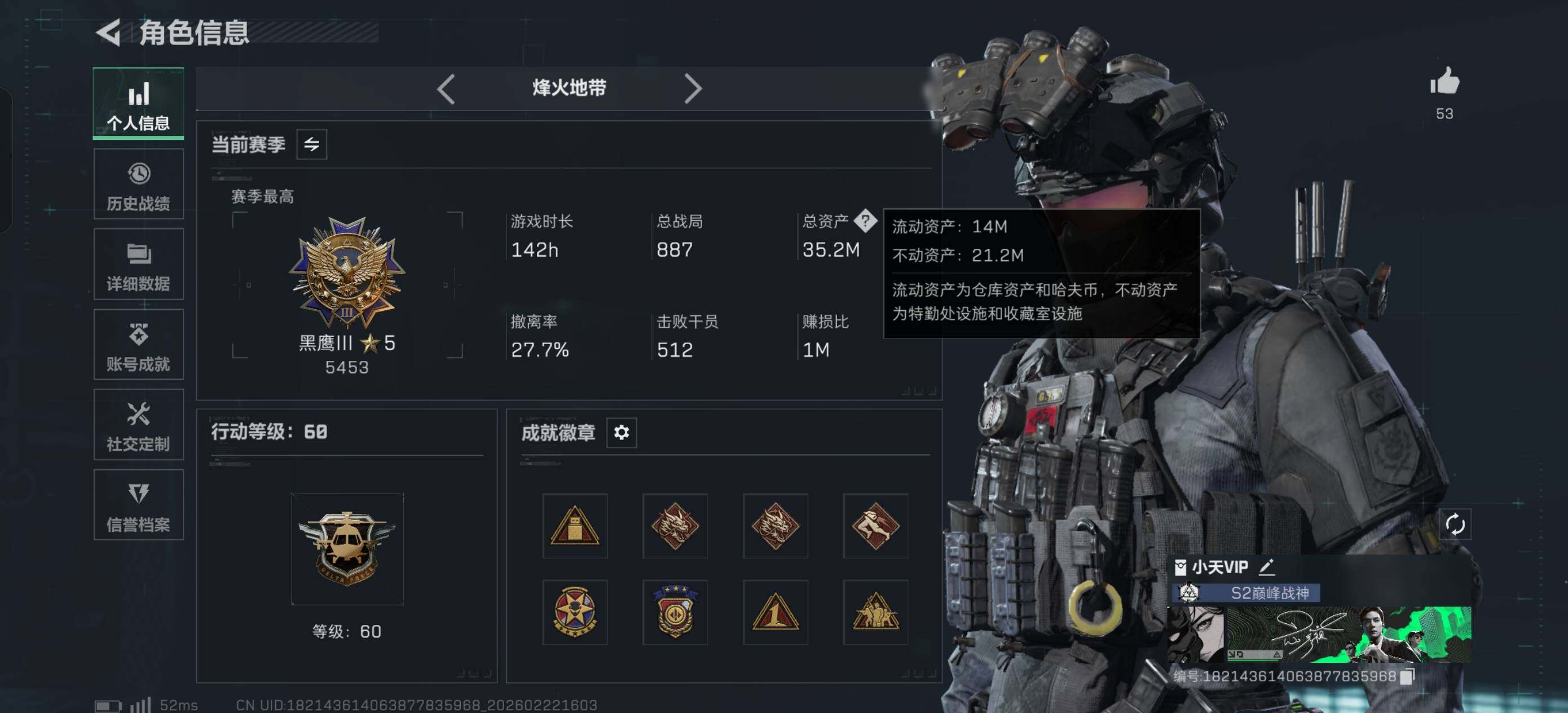The width and height of the screenshot is (1568, 713).
Task: Click the 总资产 question mark help icon
Action: tap(865, 221)
